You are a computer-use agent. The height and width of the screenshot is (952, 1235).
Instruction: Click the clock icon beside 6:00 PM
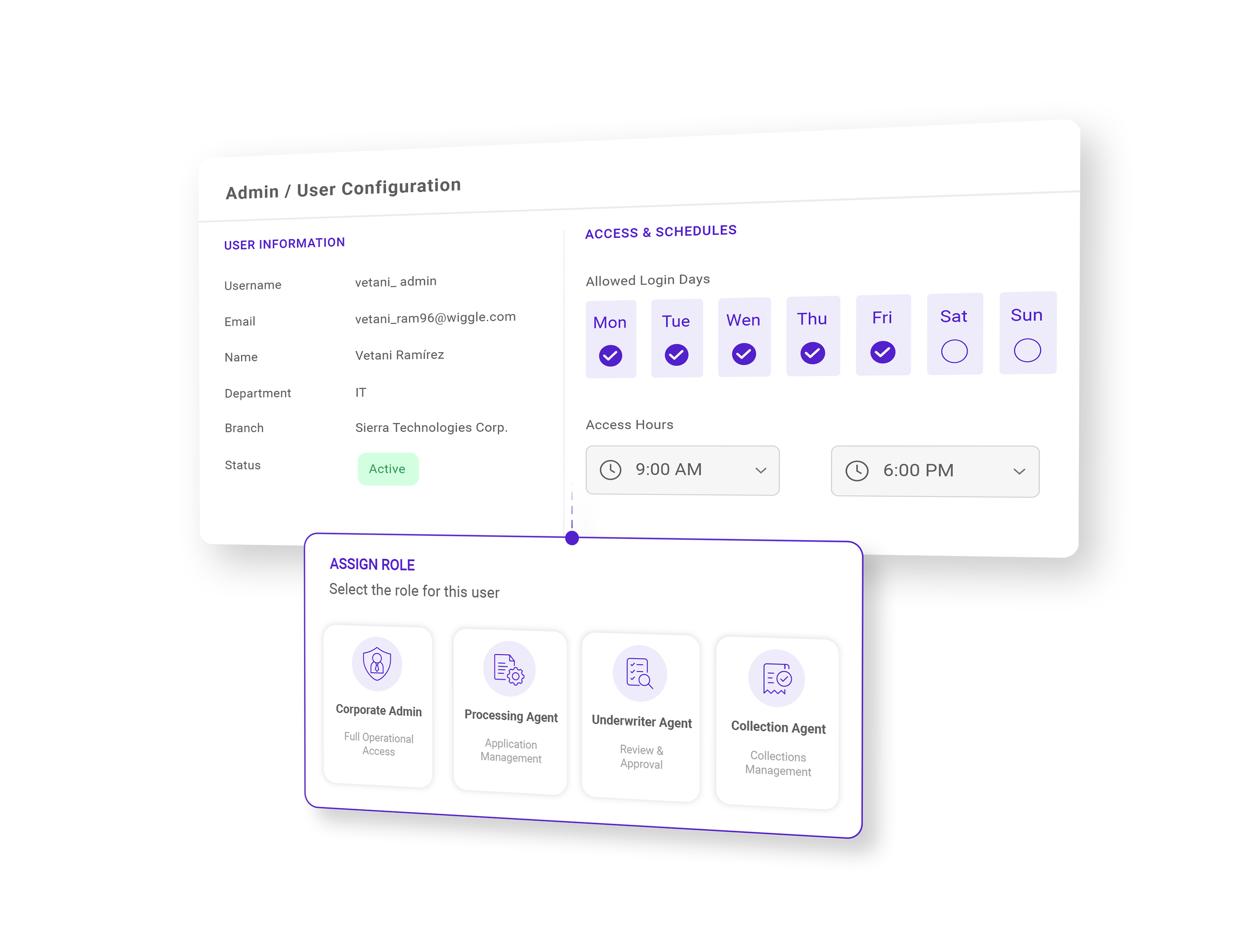[x=857, y=471]
